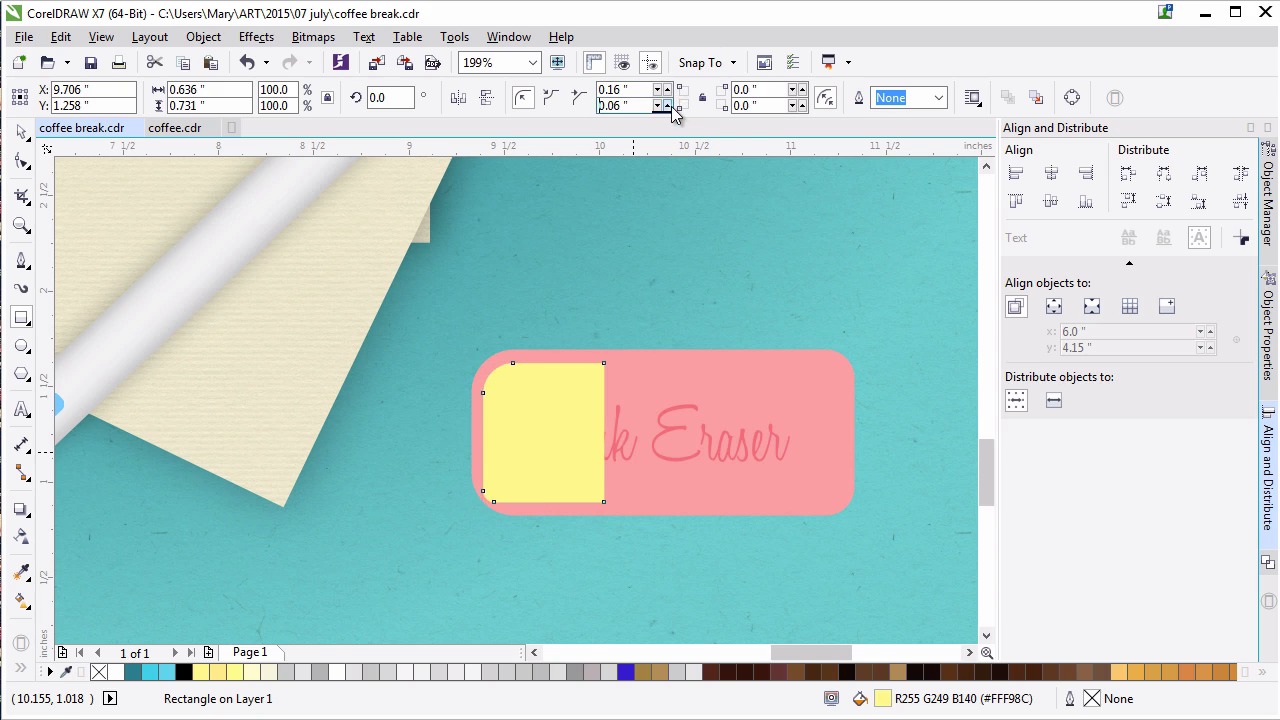Viewport: 1280px width, 720px height.
Task: Pick the blue swatch in color palette
Action: 626,672
